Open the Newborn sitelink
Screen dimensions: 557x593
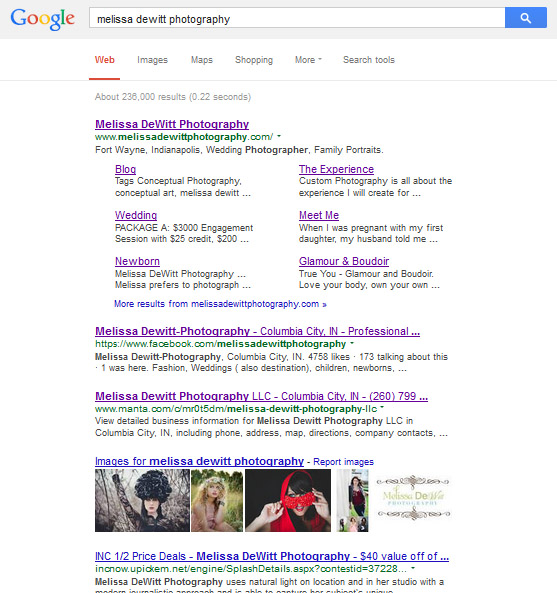(x=137, y=261)
